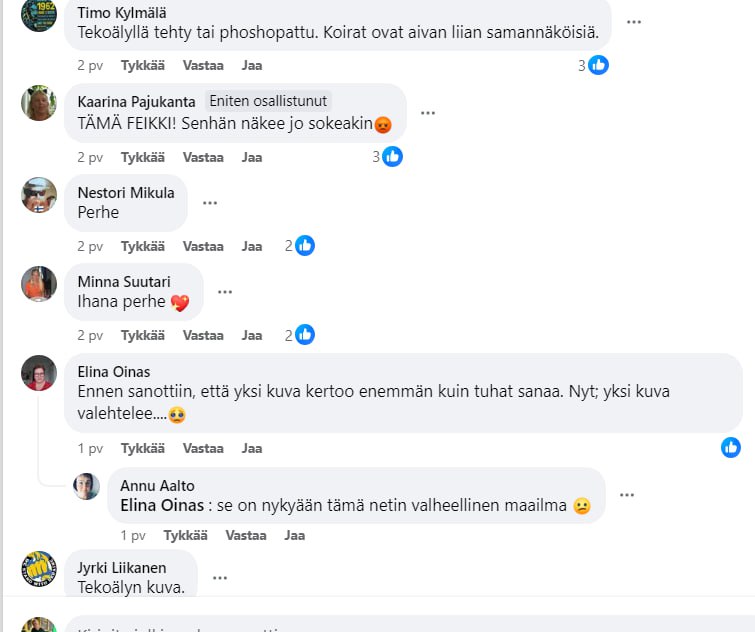Open the like reactions on Minna Suutari's comment
Image resolution: width=755 pixels, height=632 pixels.
305,335
